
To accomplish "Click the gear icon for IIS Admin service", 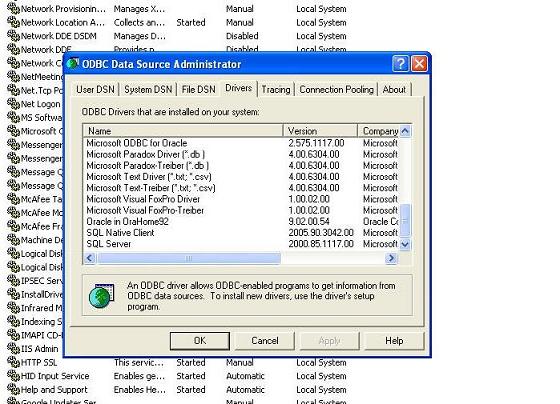I will tap(13, 349).
